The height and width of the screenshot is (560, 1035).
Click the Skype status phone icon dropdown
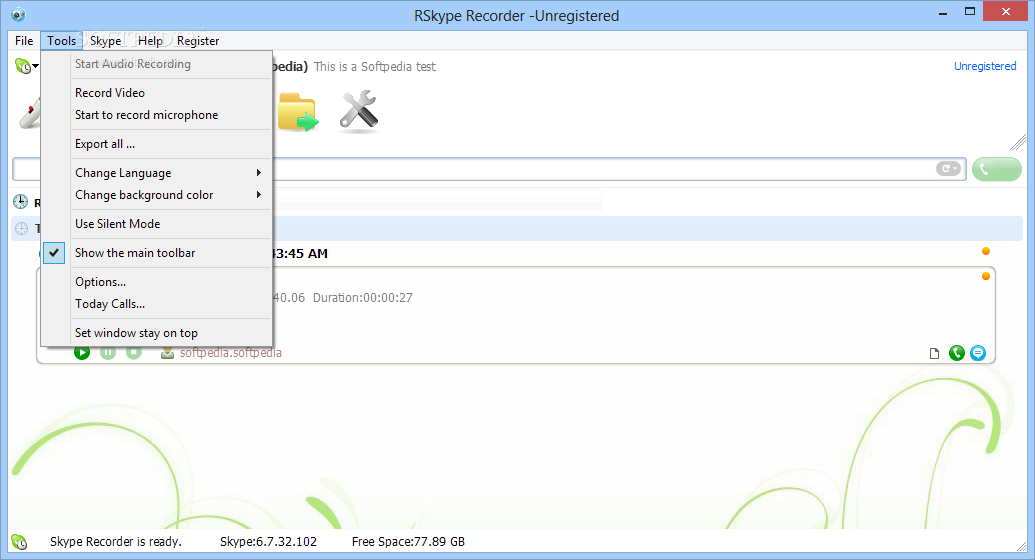(x=26, y=66)
